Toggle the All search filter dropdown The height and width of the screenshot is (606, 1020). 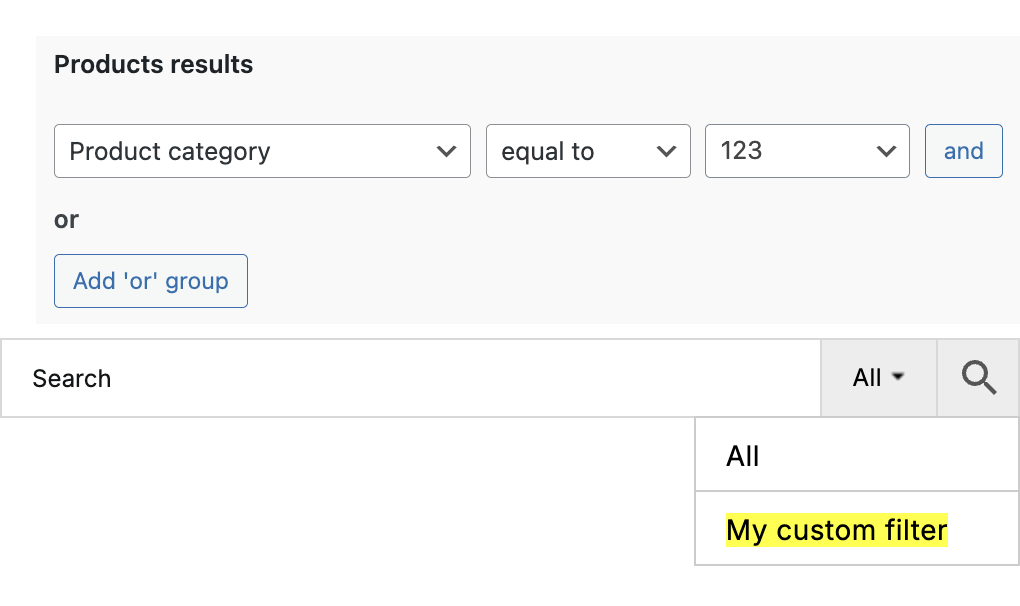pyautogui.click(x=878, y=378)
